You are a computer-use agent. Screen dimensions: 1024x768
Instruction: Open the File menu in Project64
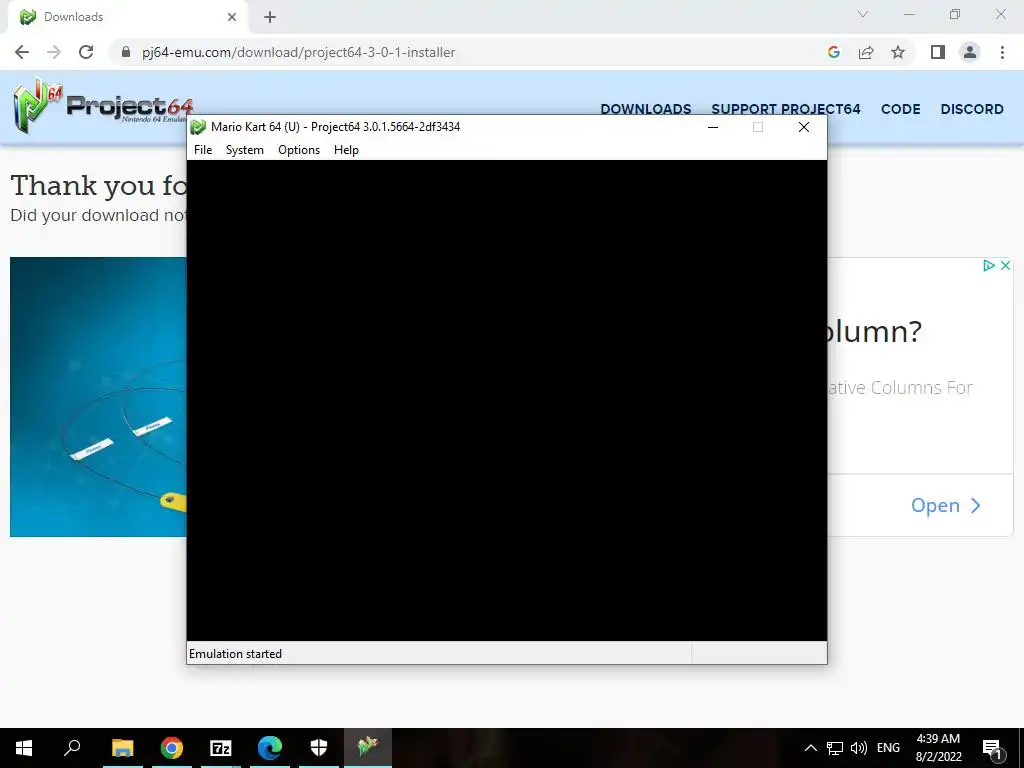(203, 150)
